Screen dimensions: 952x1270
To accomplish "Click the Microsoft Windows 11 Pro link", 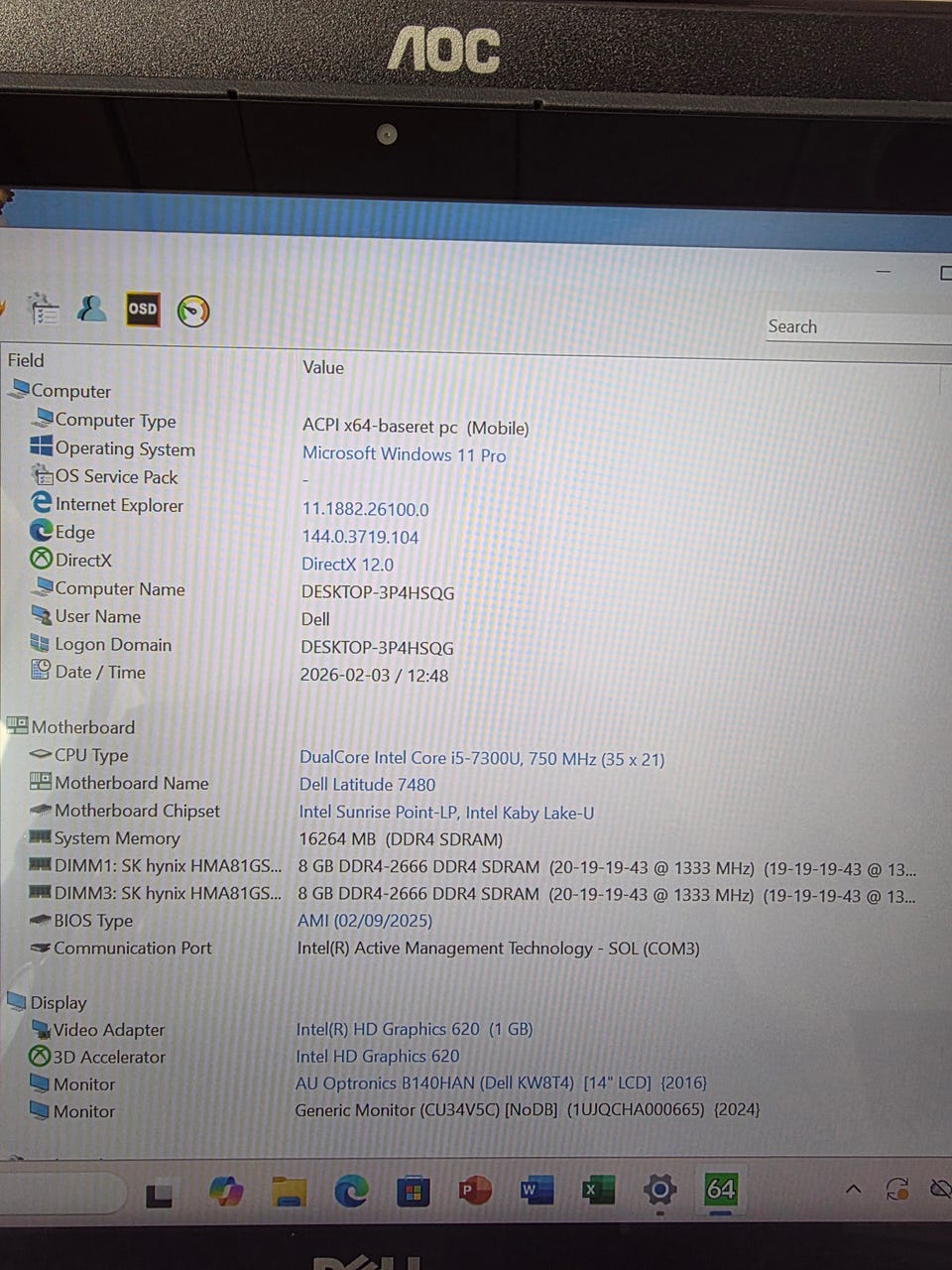I will tap(404, 454).
